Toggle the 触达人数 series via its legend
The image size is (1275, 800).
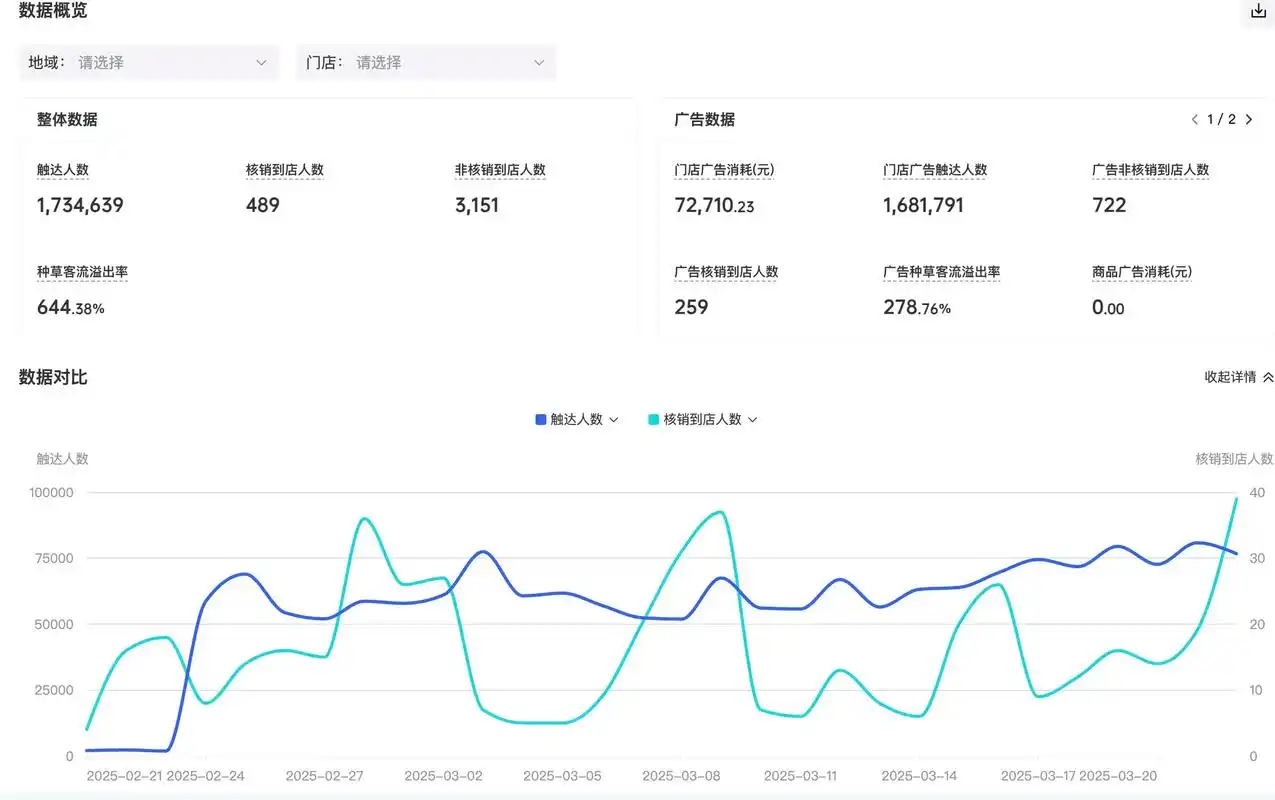coord(575,419)
